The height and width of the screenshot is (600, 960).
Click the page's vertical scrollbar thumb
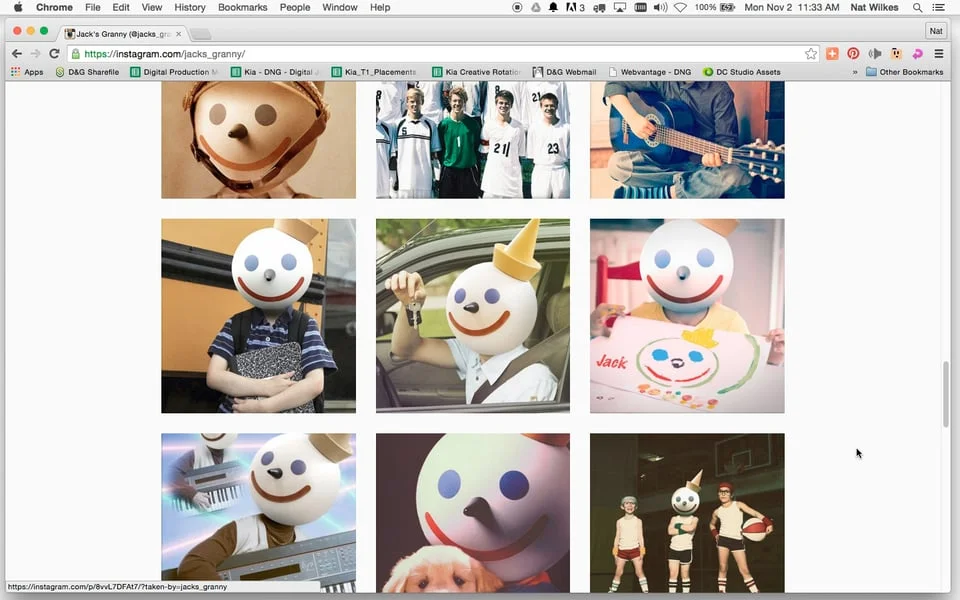(946, 394)
